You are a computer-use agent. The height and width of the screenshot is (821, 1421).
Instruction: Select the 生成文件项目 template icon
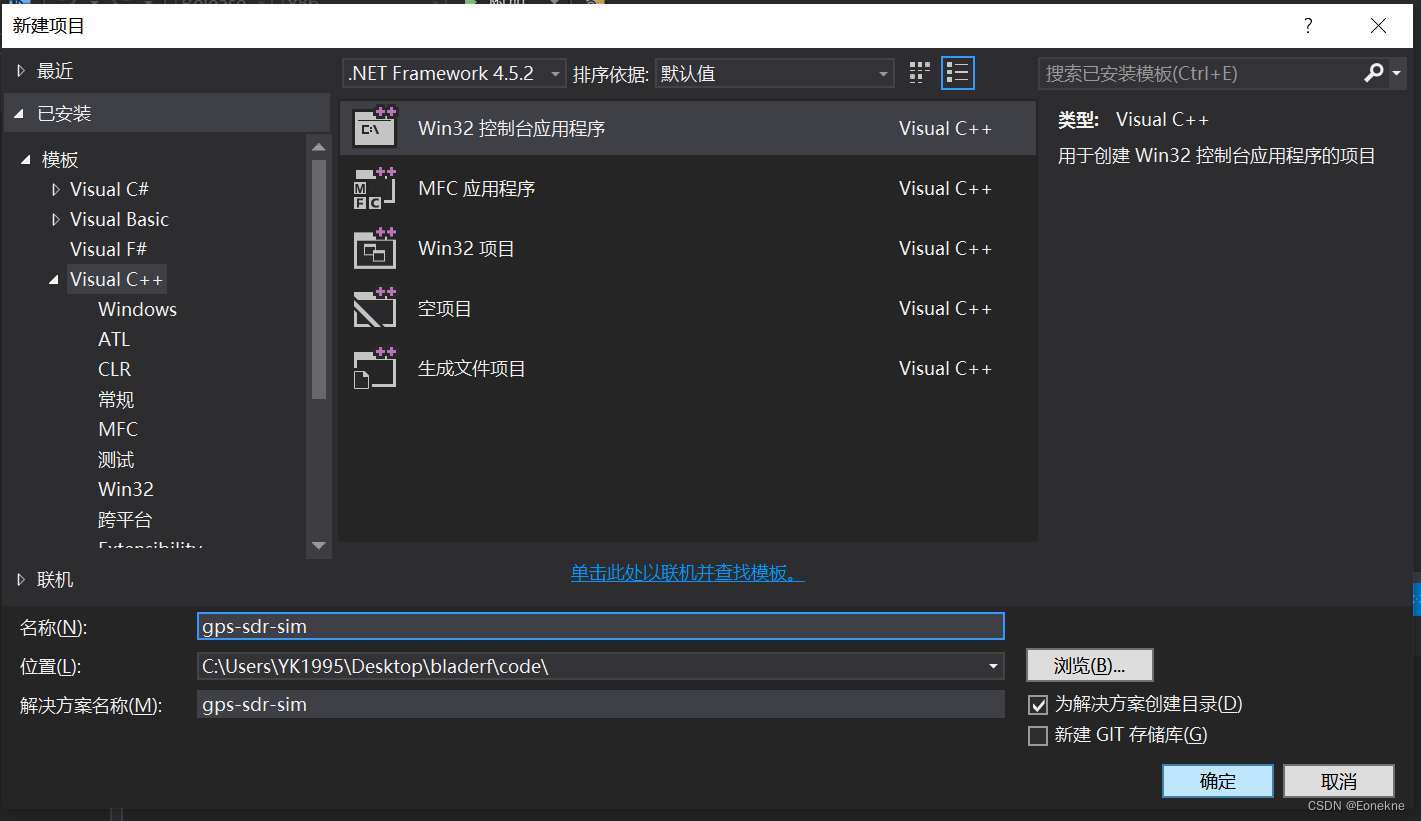(375, 368)
